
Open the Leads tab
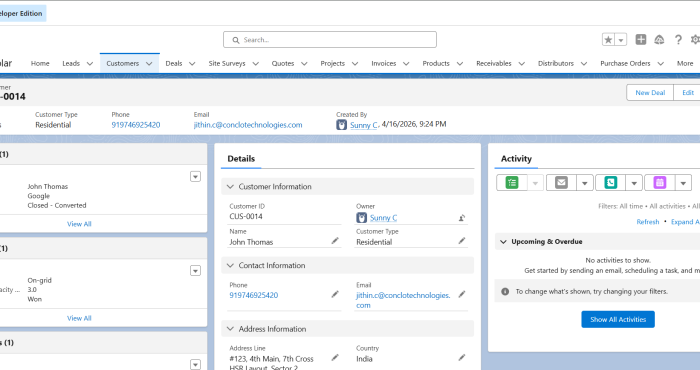(x=71, y=63)
